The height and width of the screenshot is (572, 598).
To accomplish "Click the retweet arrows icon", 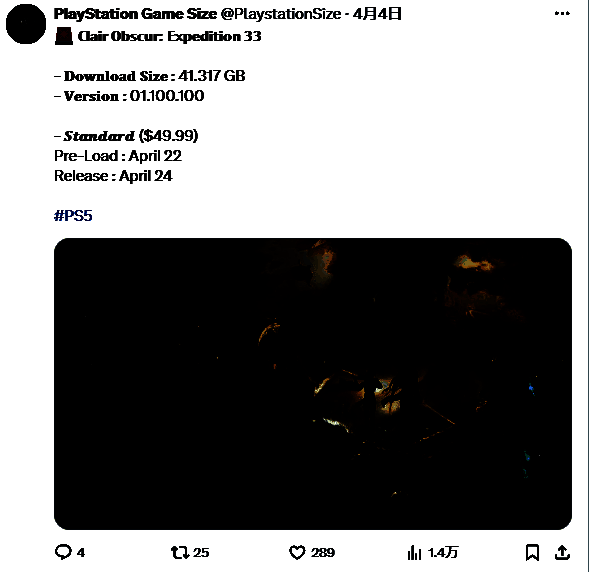I will [180, 552].
